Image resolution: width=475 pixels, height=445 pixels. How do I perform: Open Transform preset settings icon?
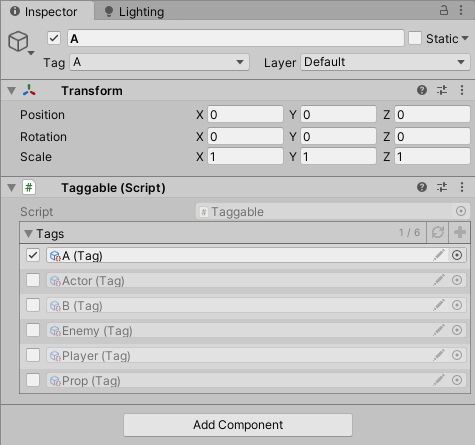tap(442, 90)
